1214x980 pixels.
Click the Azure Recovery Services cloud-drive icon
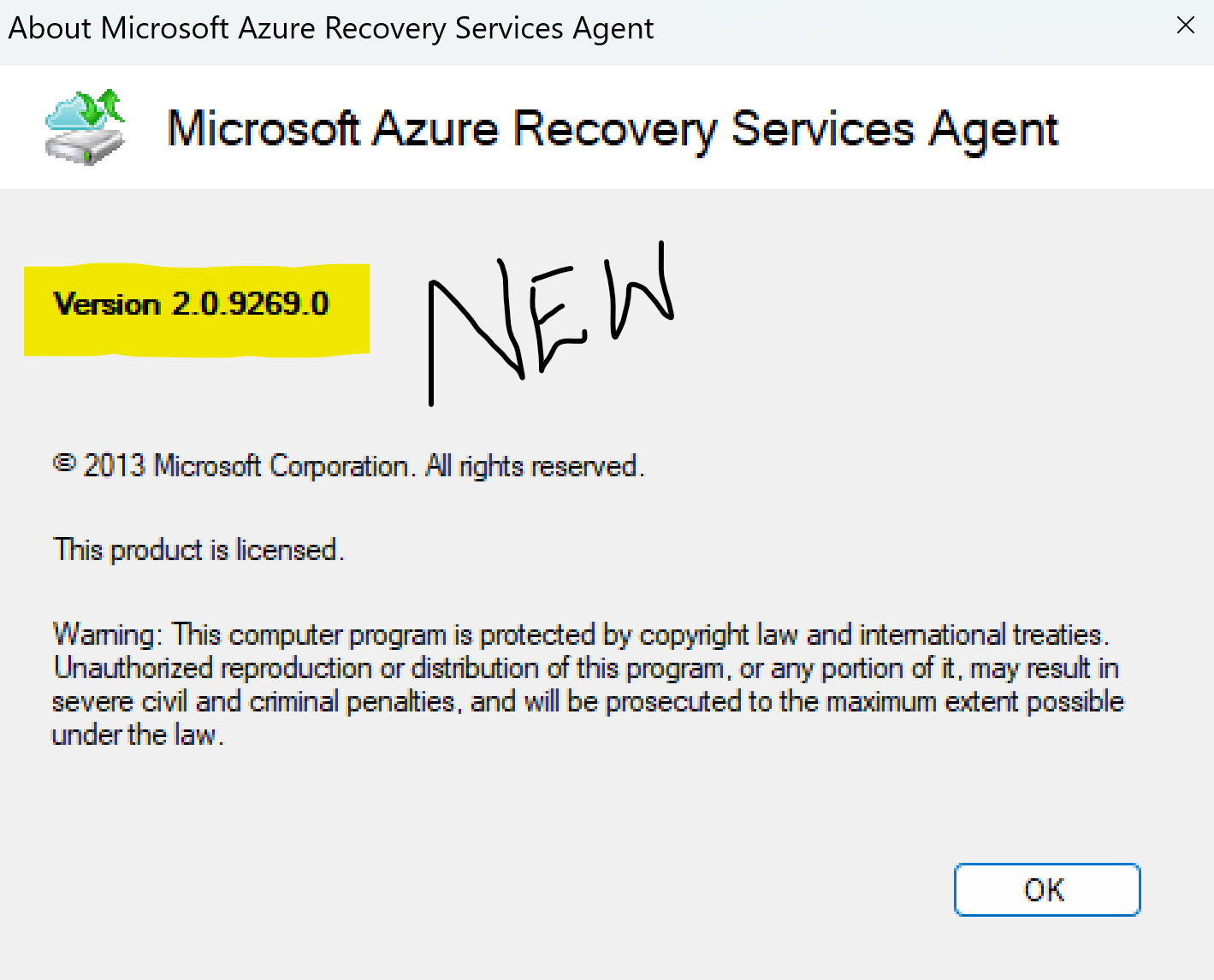(85, 127)
